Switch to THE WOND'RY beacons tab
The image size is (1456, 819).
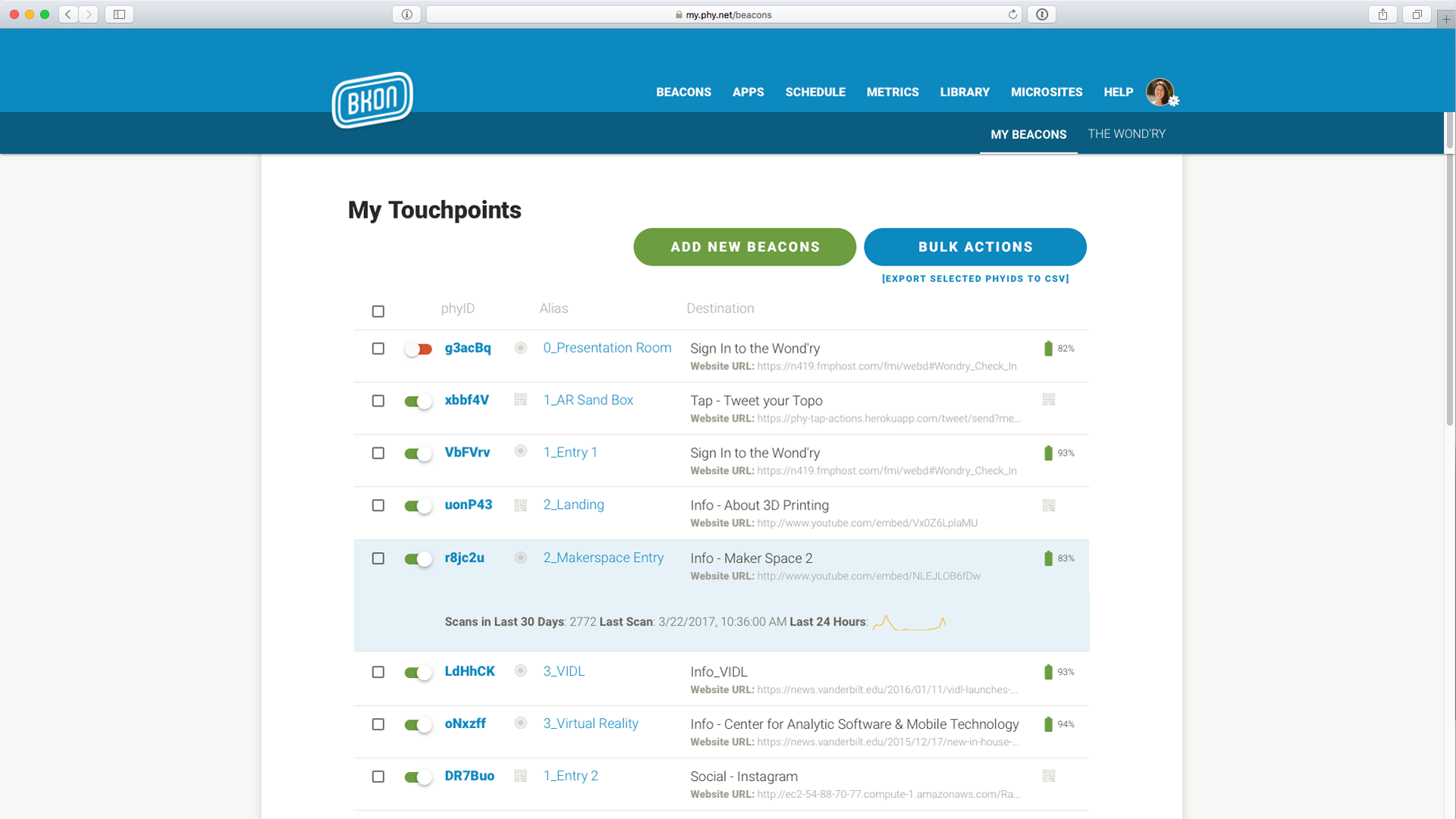point(1128,133)
